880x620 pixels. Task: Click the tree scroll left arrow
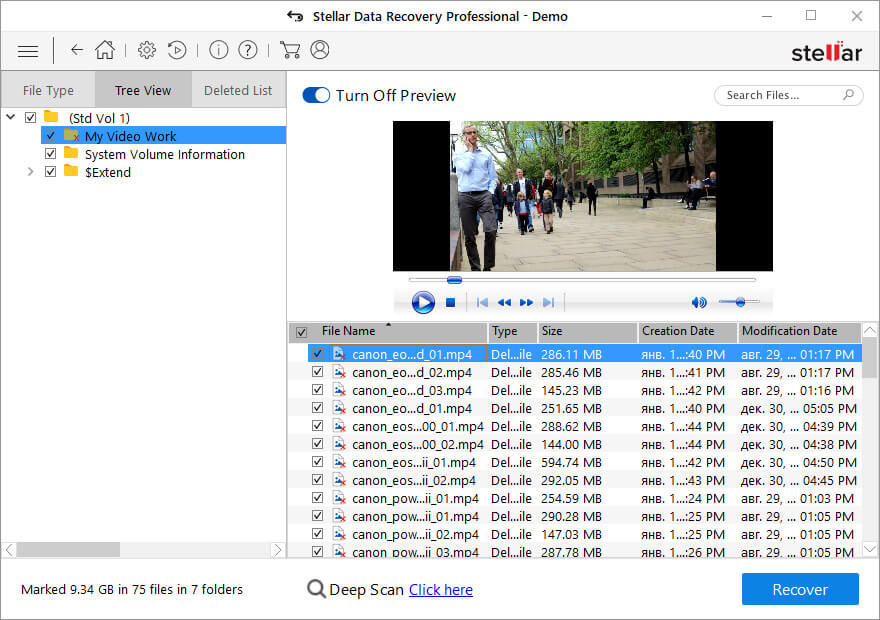tap(10, 549)
